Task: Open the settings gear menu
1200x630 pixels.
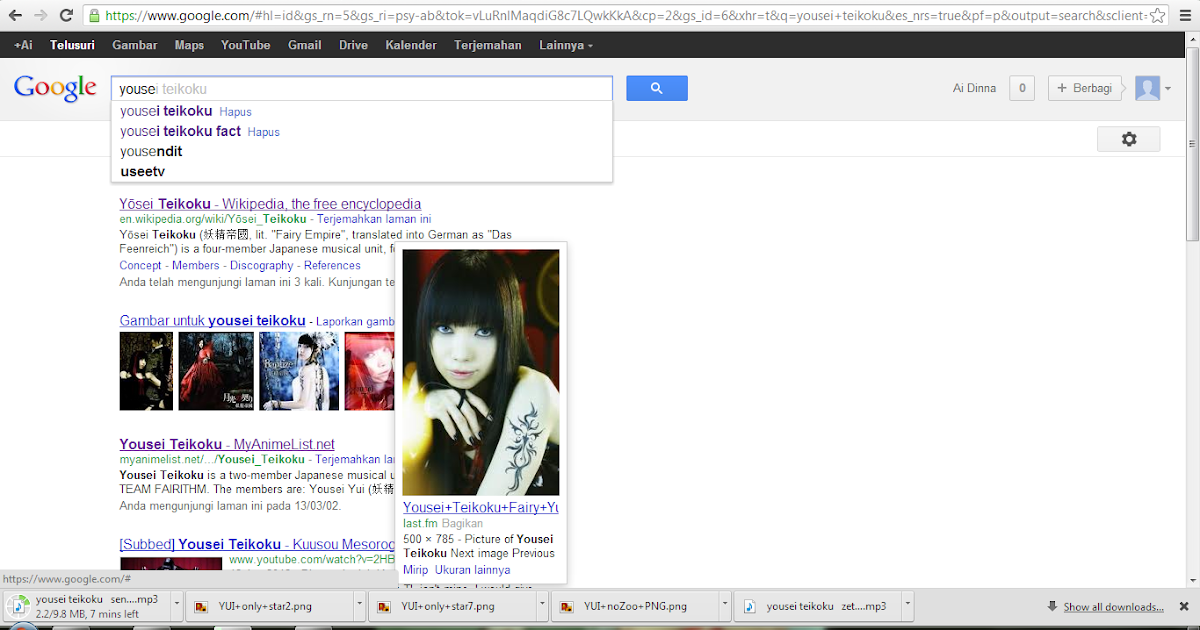Action: [1129, 139]
